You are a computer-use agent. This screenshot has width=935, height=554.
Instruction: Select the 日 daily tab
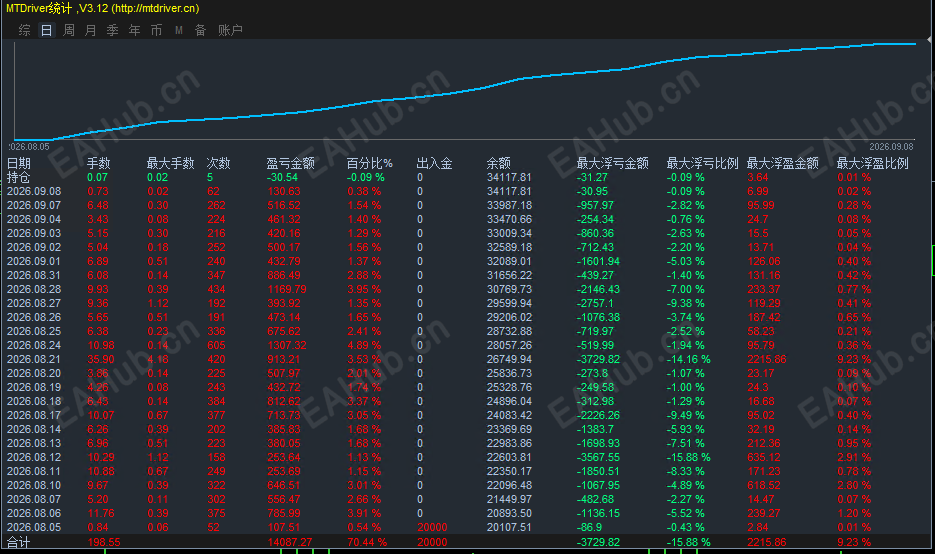[47, 30]
